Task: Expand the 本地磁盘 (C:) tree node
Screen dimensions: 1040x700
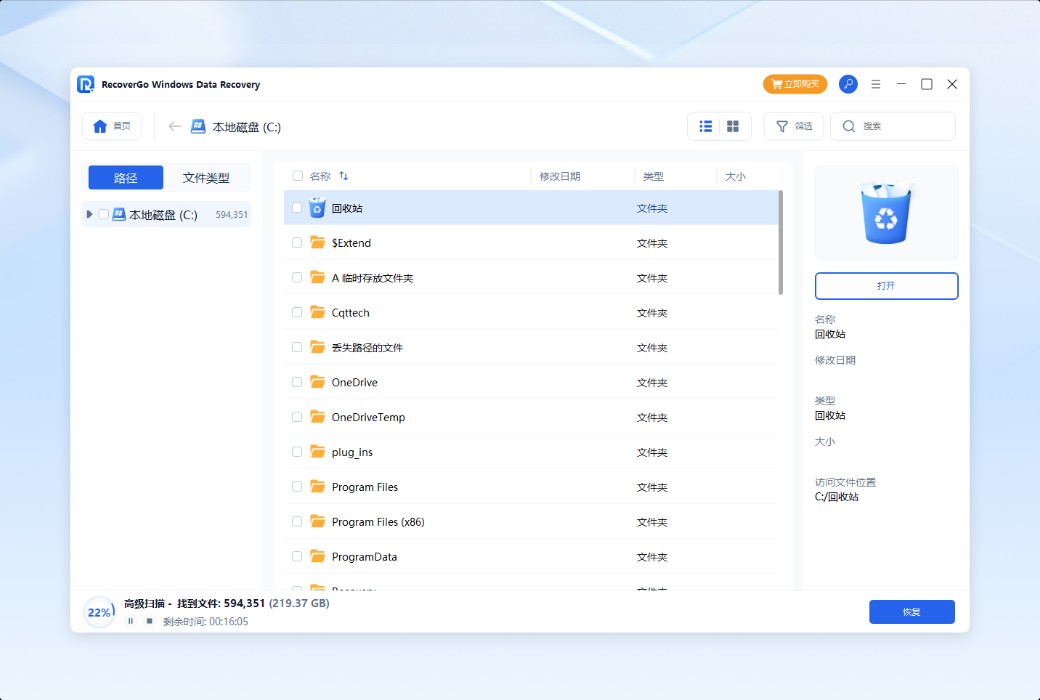Action: click(x=88, y=214)
